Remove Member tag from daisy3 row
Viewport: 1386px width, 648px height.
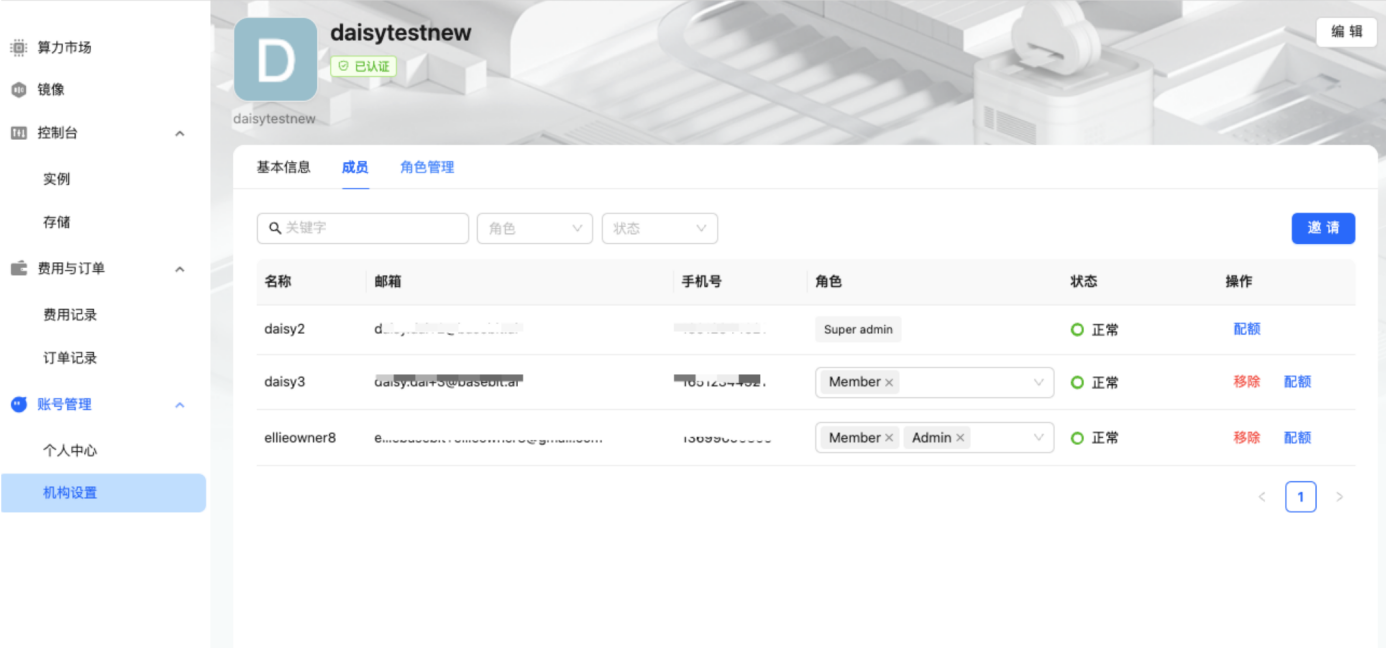click(889, 383)
